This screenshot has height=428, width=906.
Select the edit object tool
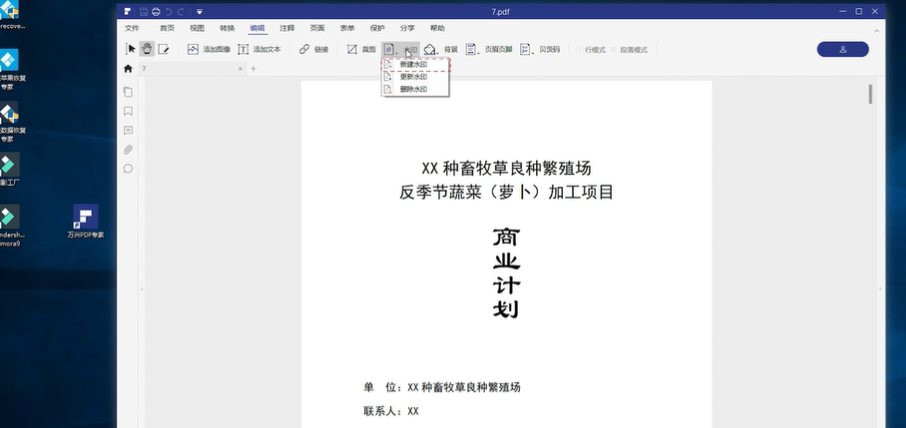coord(164,49)
